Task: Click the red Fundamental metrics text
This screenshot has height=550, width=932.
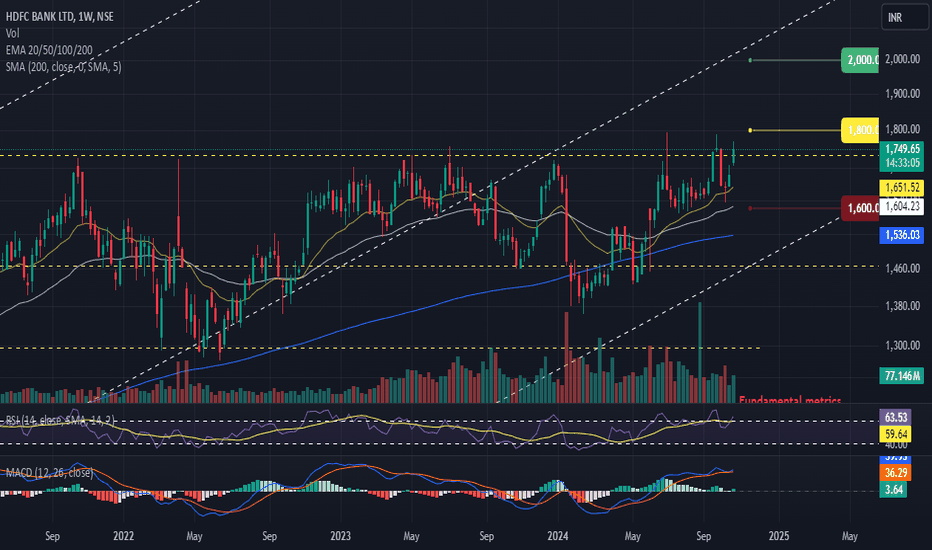Action: 790,400
